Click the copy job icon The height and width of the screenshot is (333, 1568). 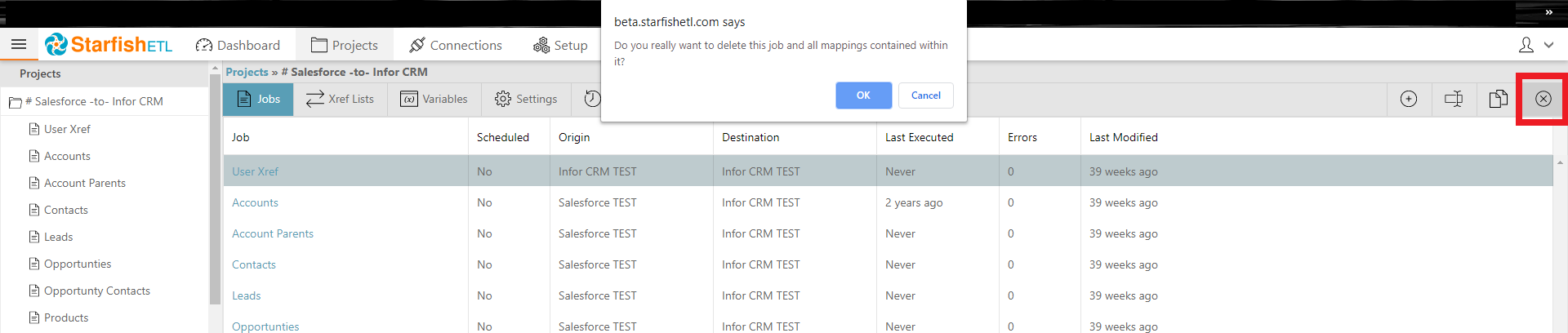[1498, 99]
